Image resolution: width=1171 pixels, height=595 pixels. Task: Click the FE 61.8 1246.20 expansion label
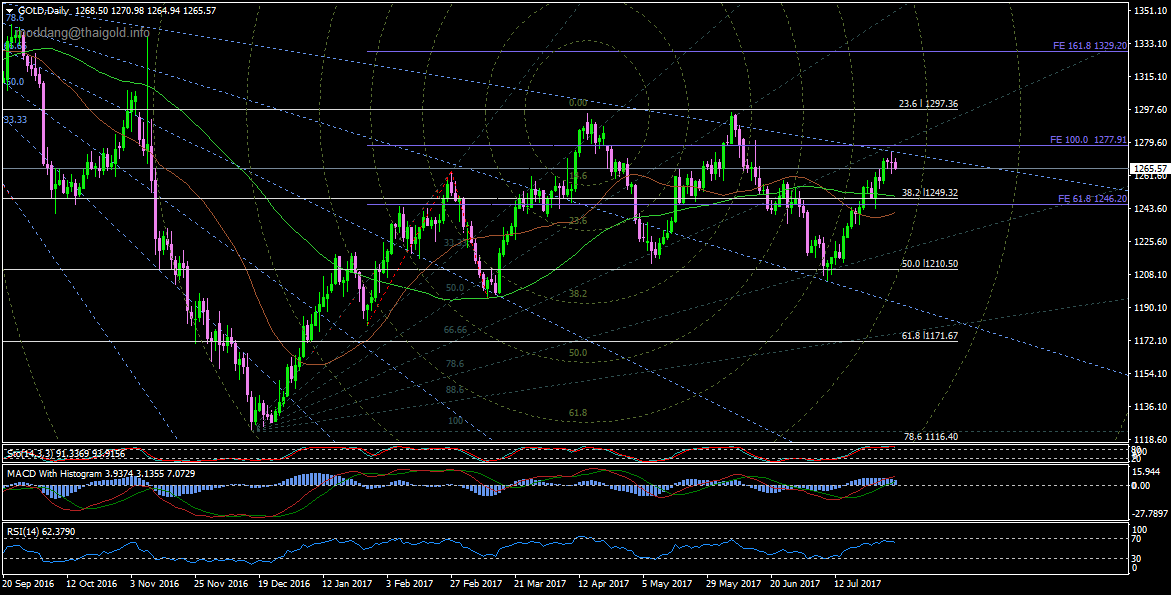point(1092,199)
